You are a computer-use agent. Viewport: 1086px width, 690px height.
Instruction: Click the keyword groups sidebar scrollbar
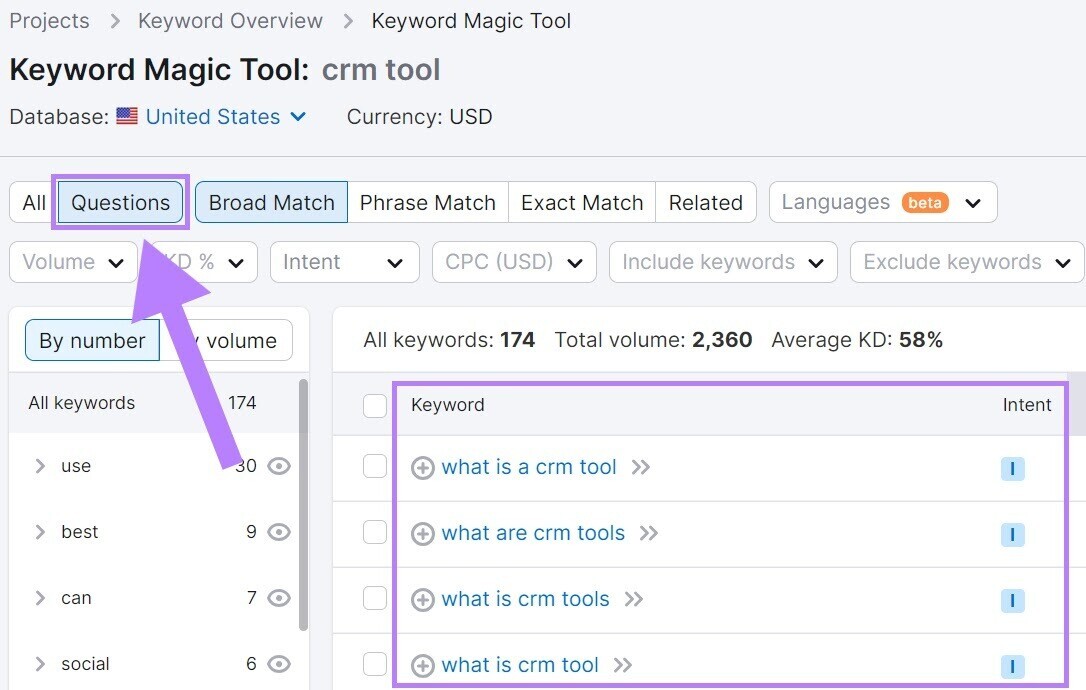point(303,500)
